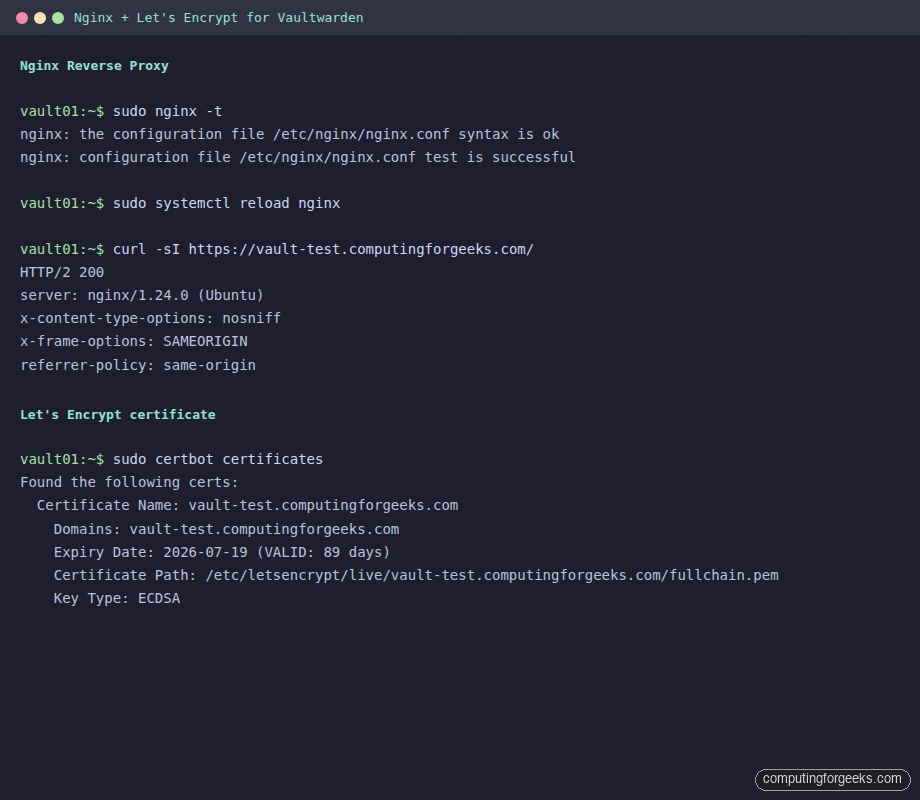The height and width of the screenshot is (800, 920).
Task: Click 'x-content-type-options: nosniff' header line
Action: click(x=151, y=319)
